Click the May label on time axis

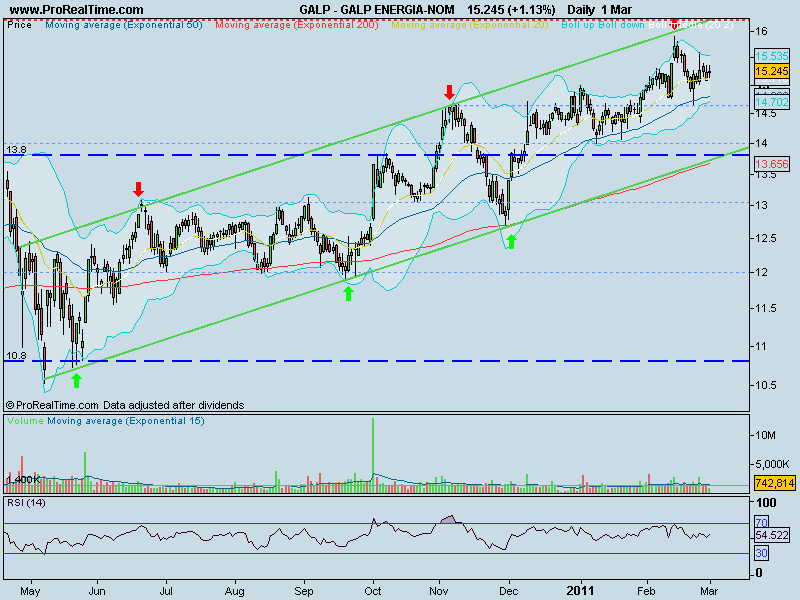[x=31, y=591]
